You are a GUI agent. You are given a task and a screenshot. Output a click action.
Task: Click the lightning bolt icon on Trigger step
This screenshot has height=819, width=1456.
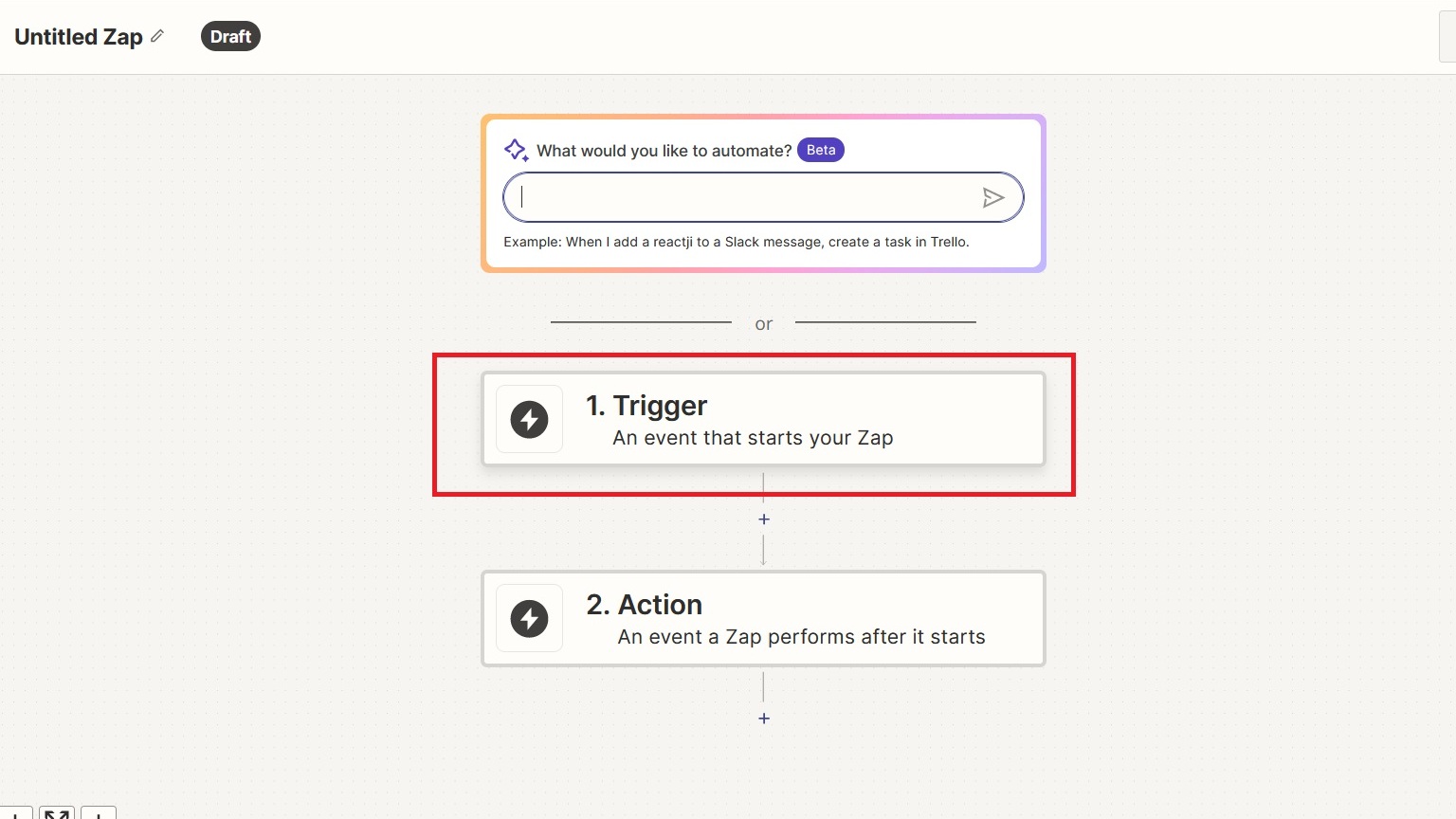point(529,419)
